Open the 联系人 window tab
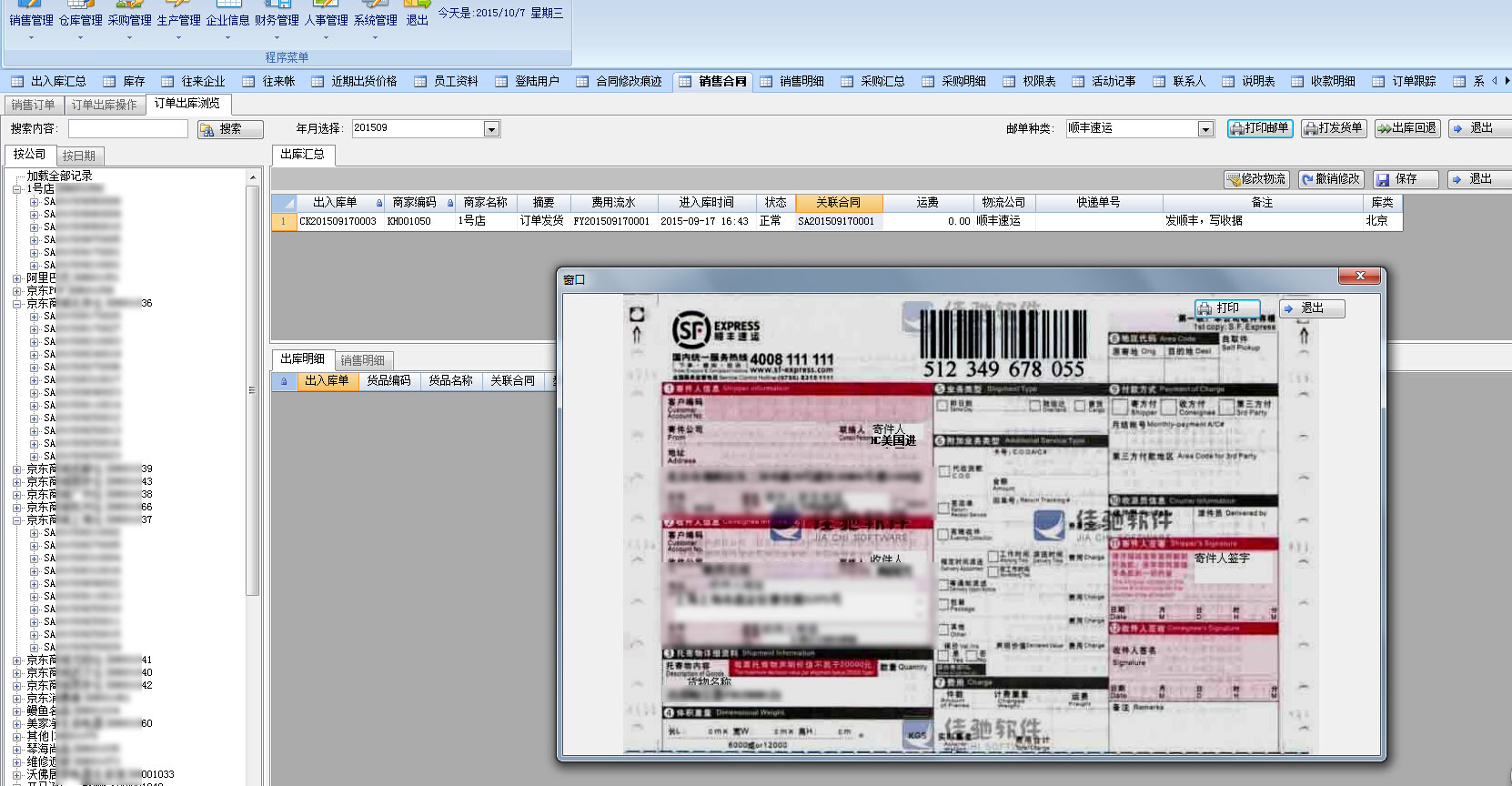 point(1179,81)
